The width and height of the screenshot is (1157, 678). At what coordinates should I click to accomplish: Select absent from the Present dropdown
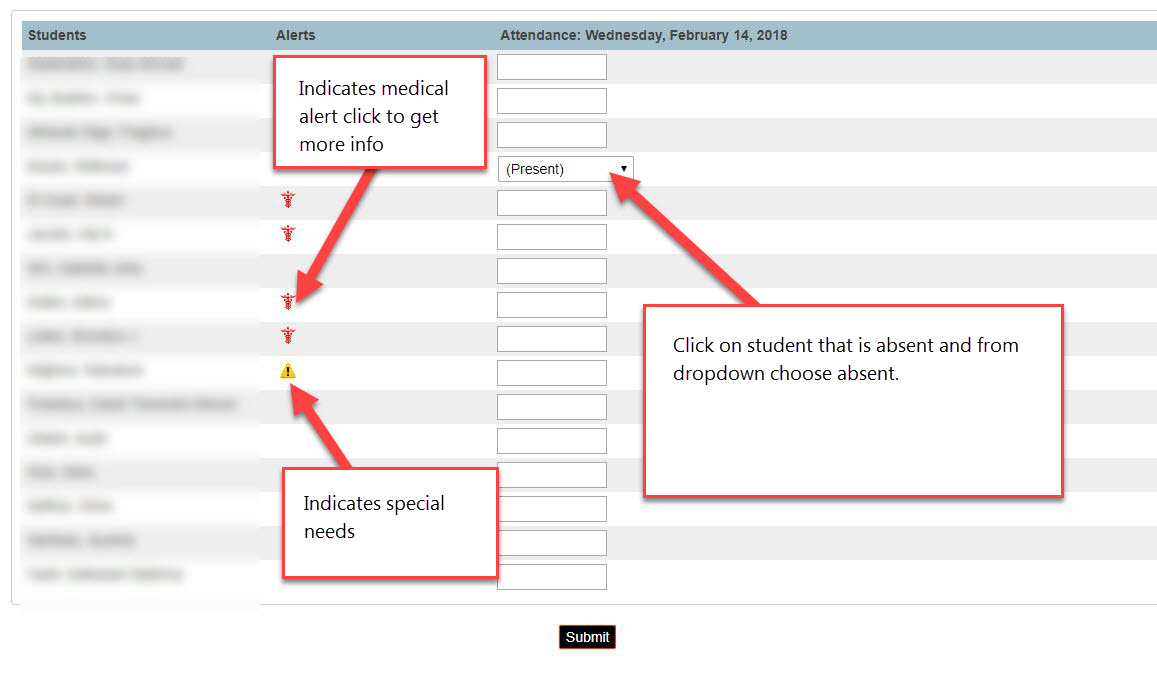(565, 168)
